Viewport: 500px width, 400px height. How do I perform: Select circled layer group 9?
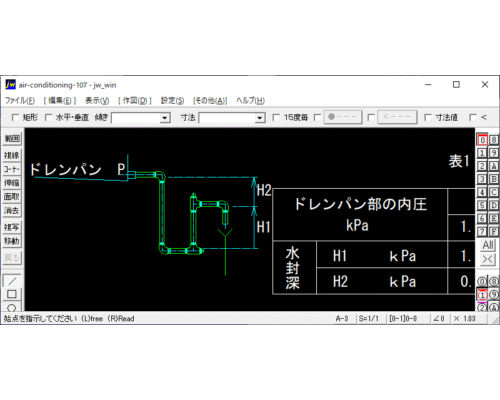pos(494,295)
